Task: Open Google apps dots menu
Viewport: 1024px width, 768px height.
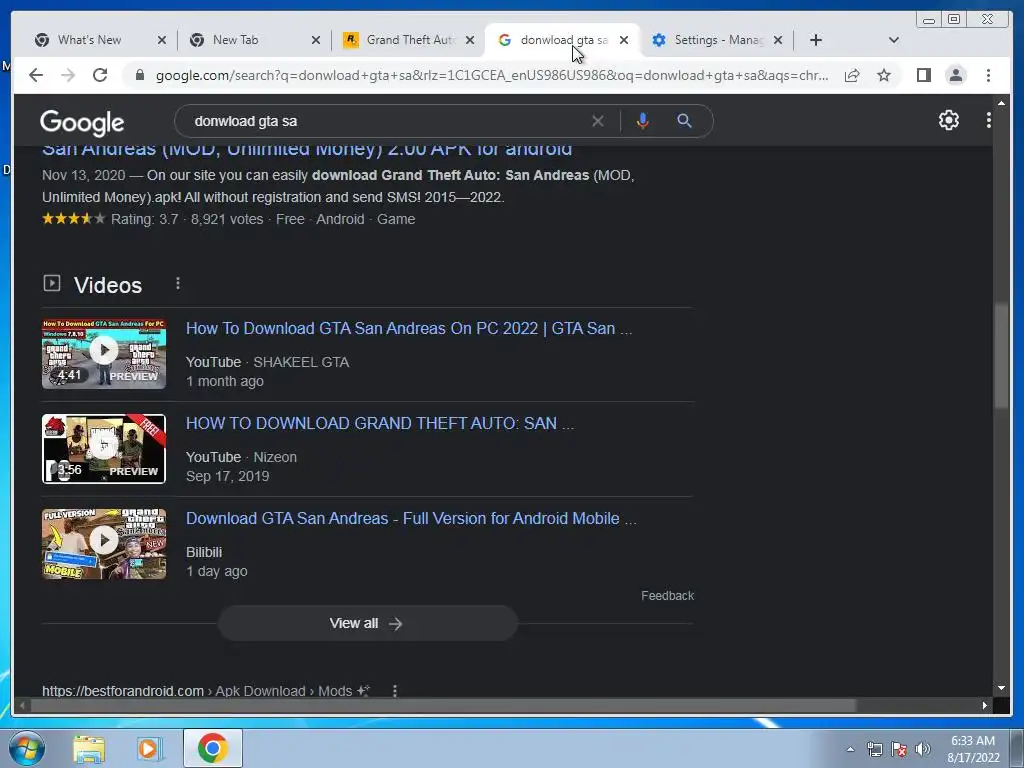Action: (x=989, y=120)
